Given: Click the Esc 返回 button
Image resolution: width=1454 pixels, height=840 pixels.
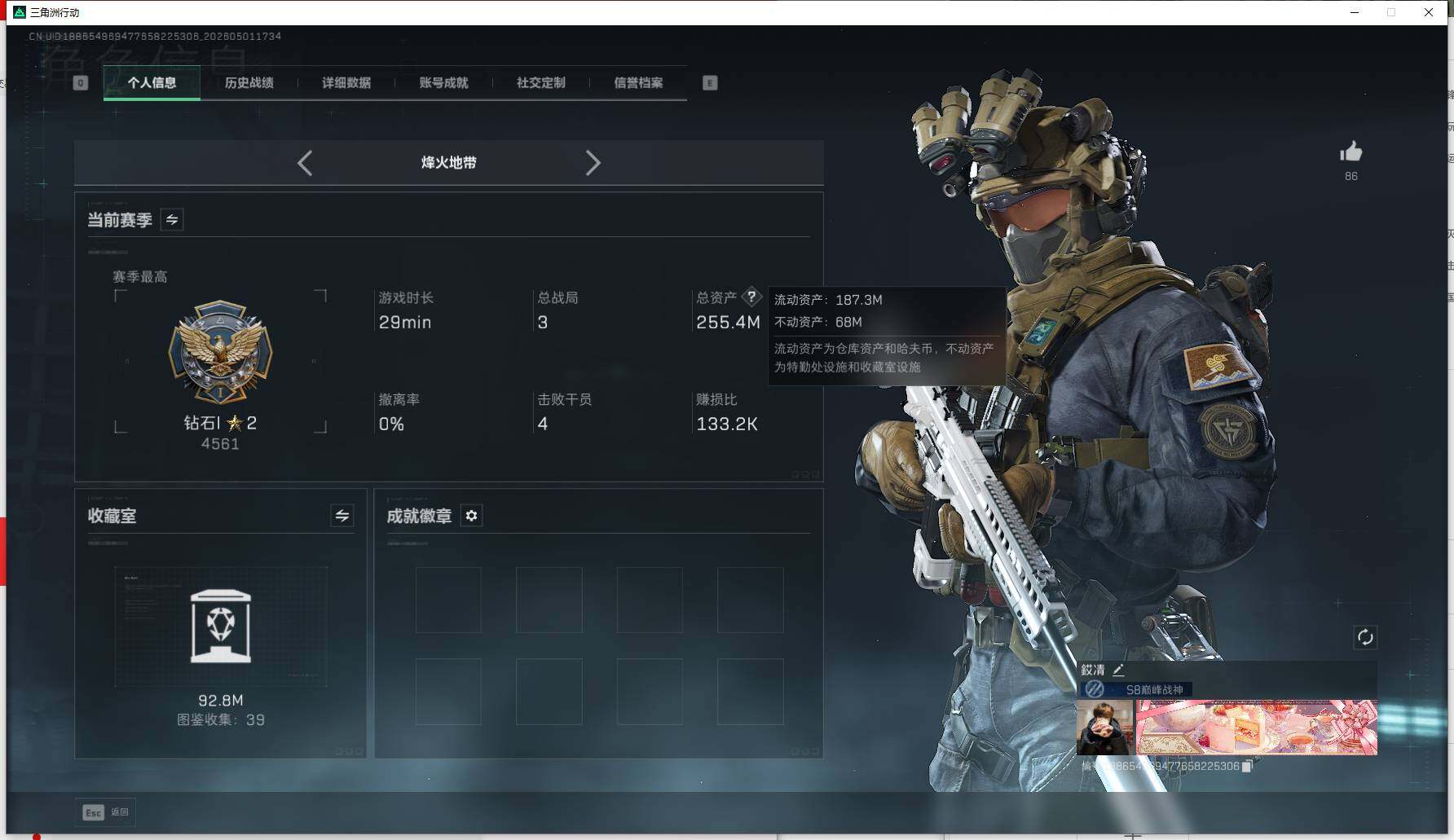Looking at the screenshot, I should click(105, 812).
